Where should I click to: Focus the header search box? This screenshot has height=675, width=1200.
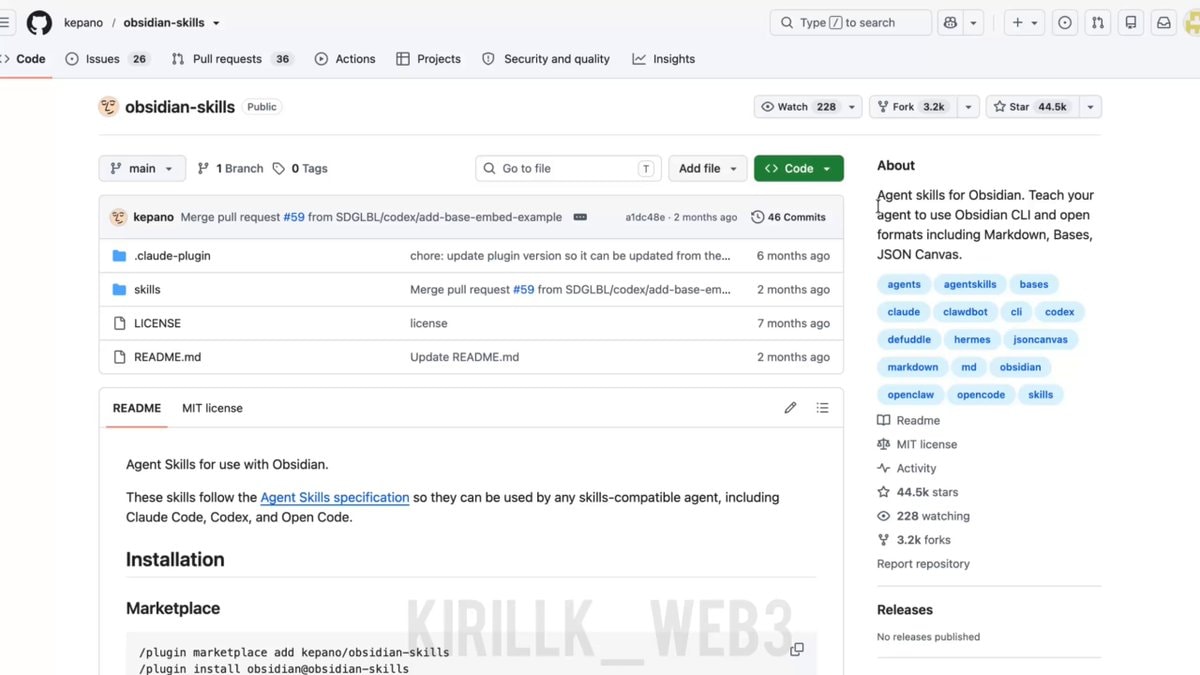(850, 22)
